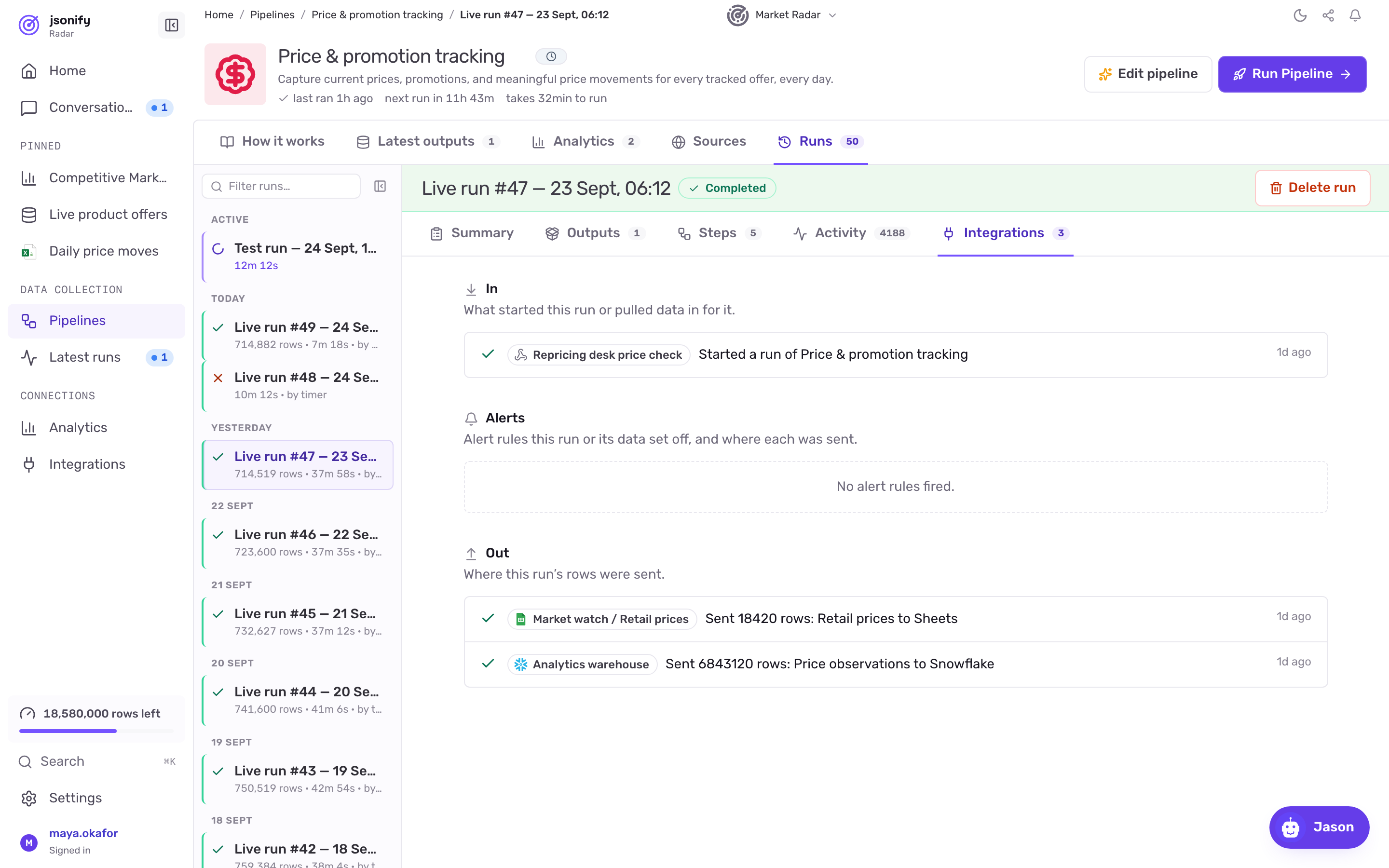Select Live run #49 in runs list

(297, 336)
